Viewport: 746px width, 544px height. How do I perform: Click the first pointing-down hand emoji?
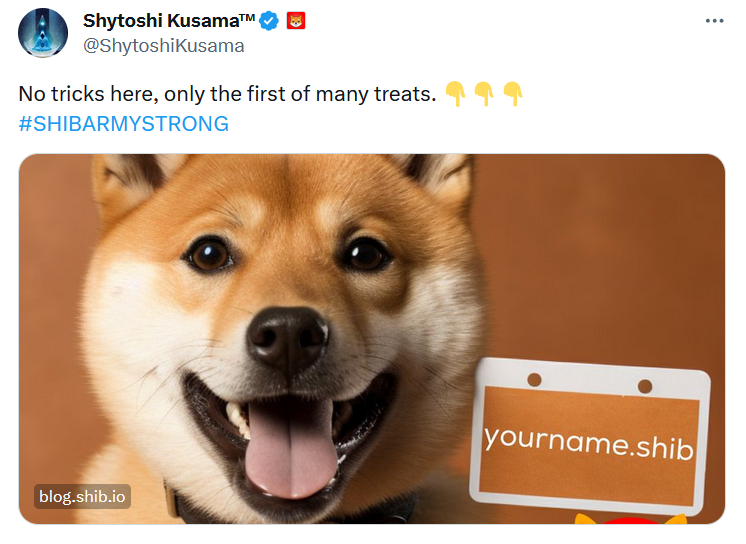point(455,94)
